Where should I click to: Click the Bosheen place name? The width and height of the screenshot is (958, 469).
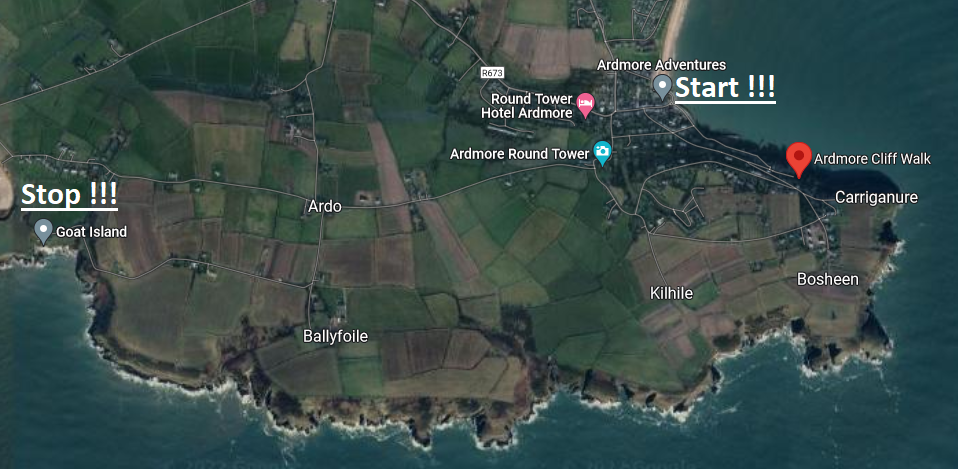(828, 280)
